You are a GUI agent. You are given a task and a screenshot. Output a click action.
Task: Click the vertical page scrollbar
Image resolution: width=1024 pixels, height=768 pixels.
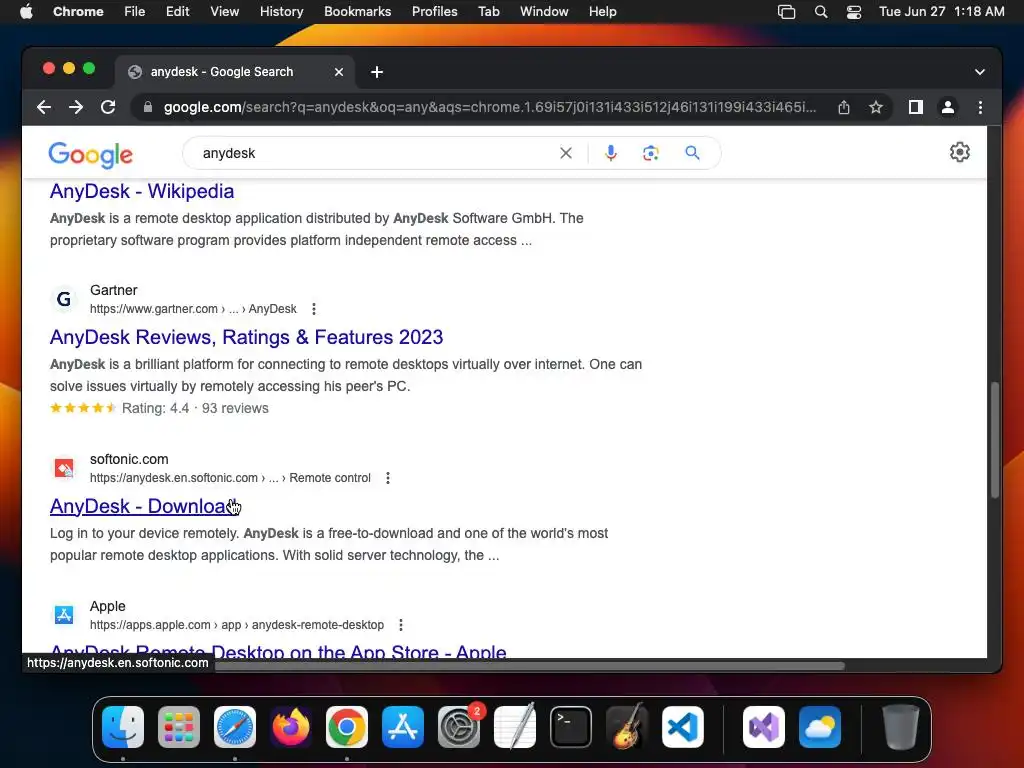994,440
